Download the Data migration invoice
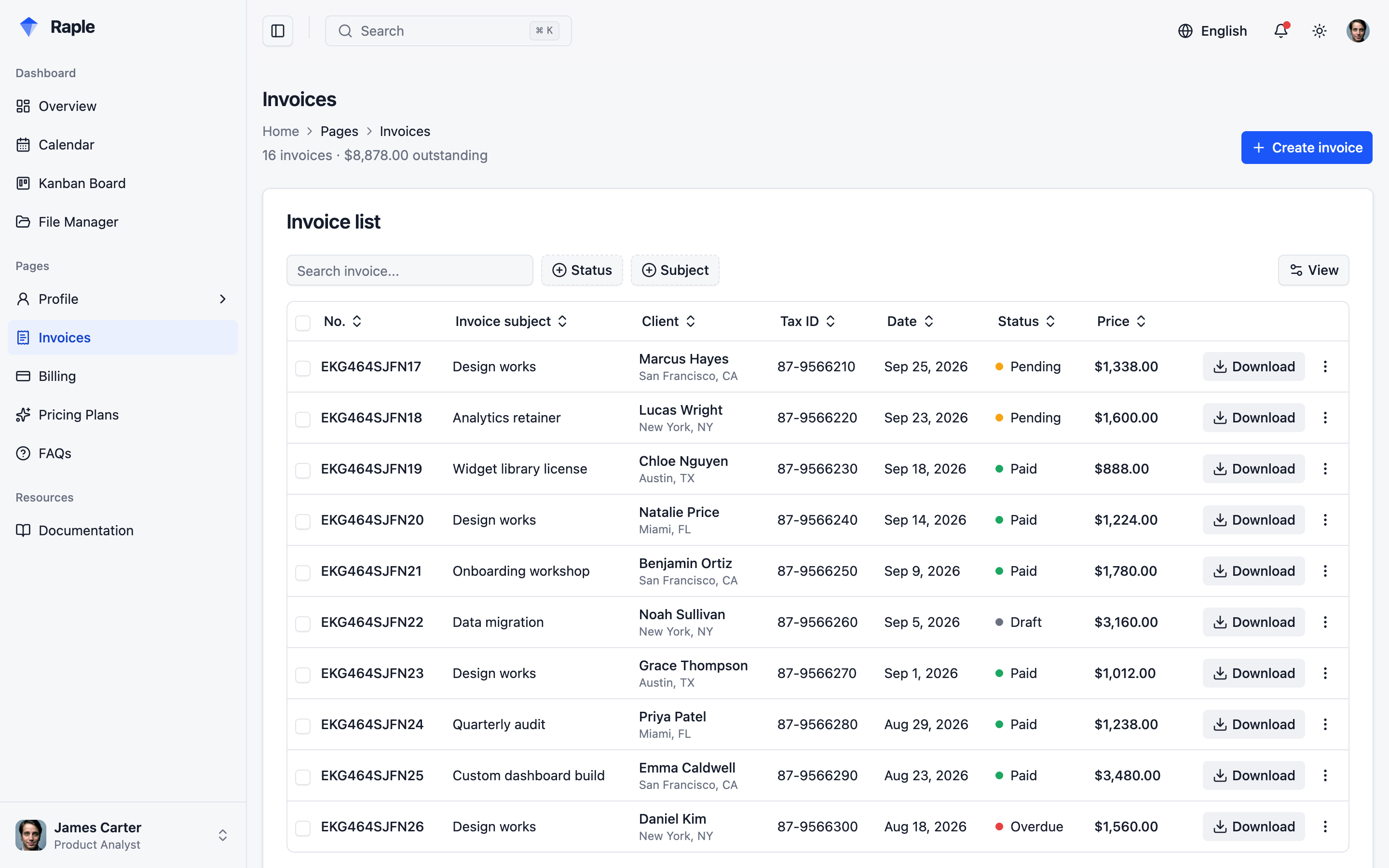Viewport: 1389px width, 868px height. tap(1253, 622)
